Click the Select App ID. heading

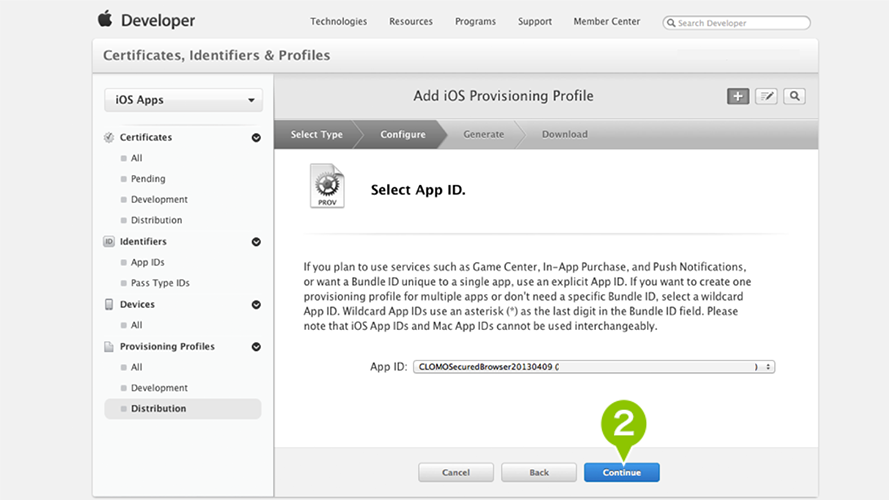tap(418, 190)
